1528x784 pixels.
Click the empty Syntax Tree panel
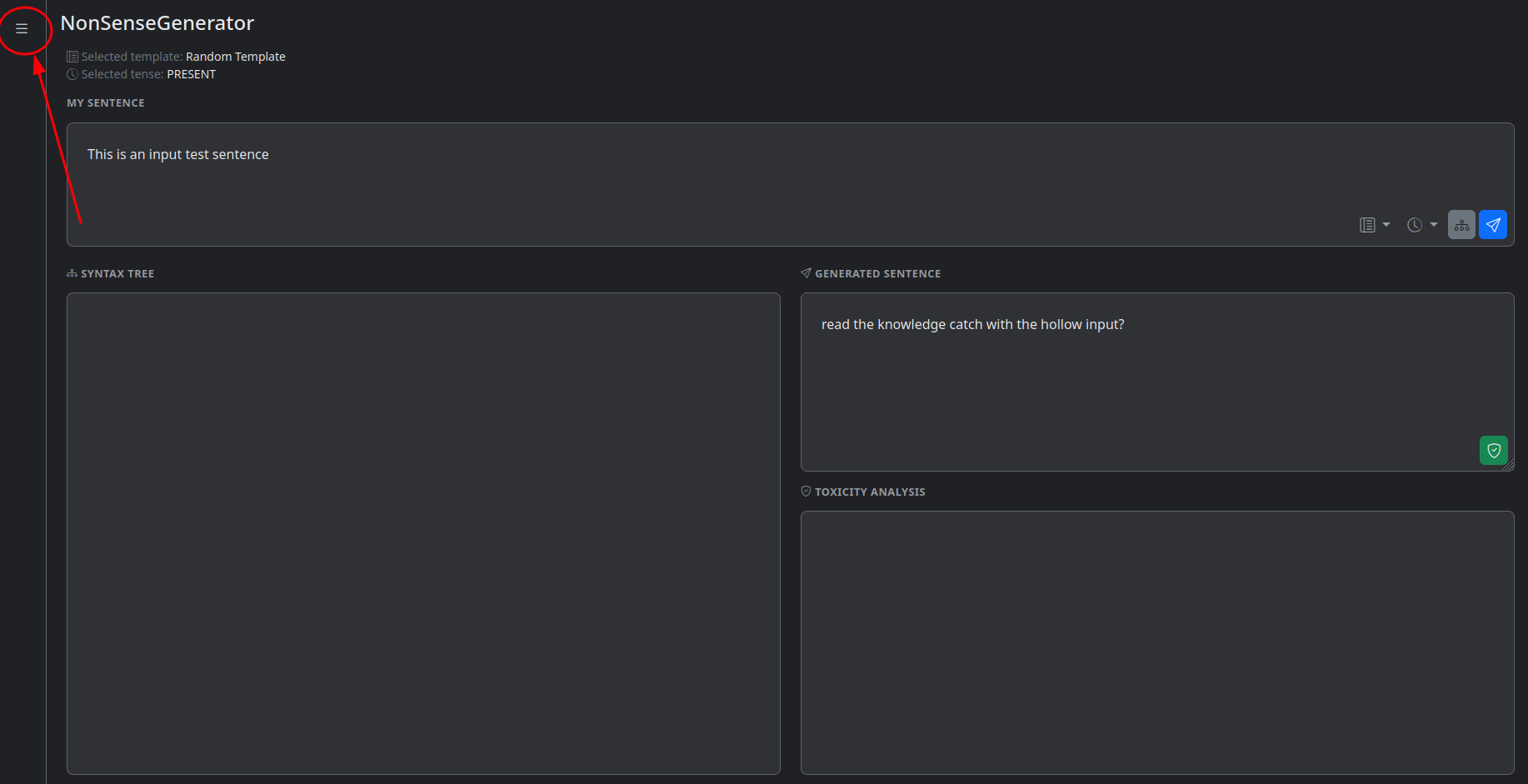point(423,533)
